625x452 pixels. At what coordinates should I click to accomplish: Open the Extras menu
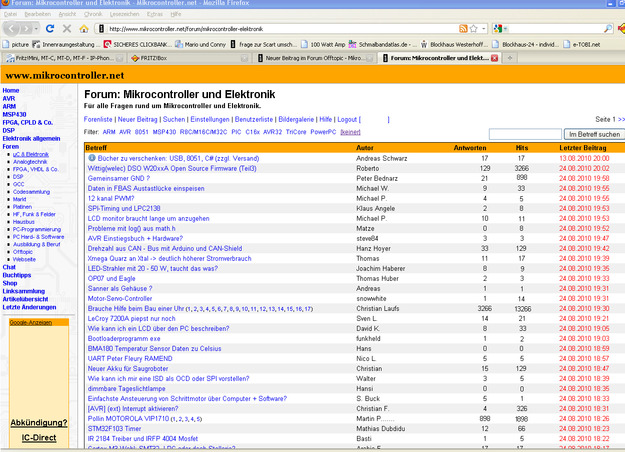point(155,14)
